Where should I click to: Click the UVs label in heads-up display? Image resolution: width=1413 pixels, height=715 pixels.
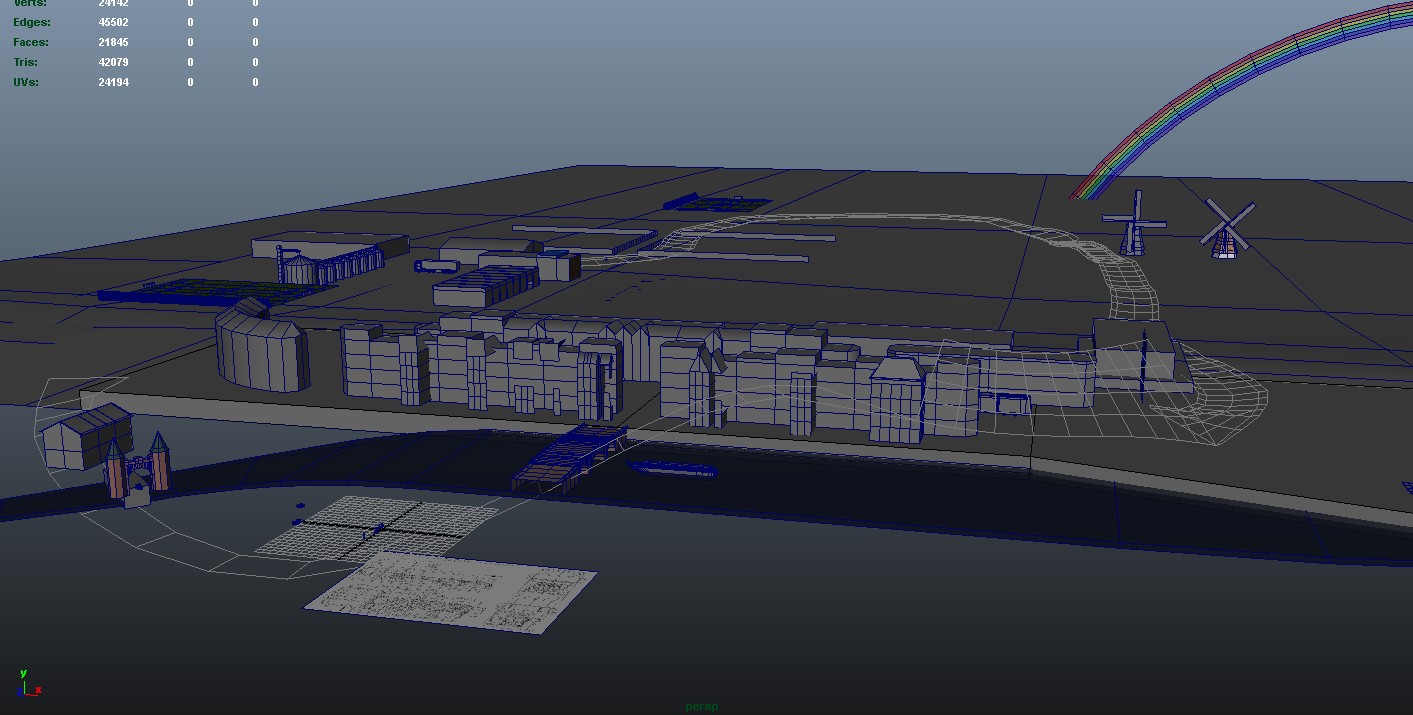coord(26,82)
